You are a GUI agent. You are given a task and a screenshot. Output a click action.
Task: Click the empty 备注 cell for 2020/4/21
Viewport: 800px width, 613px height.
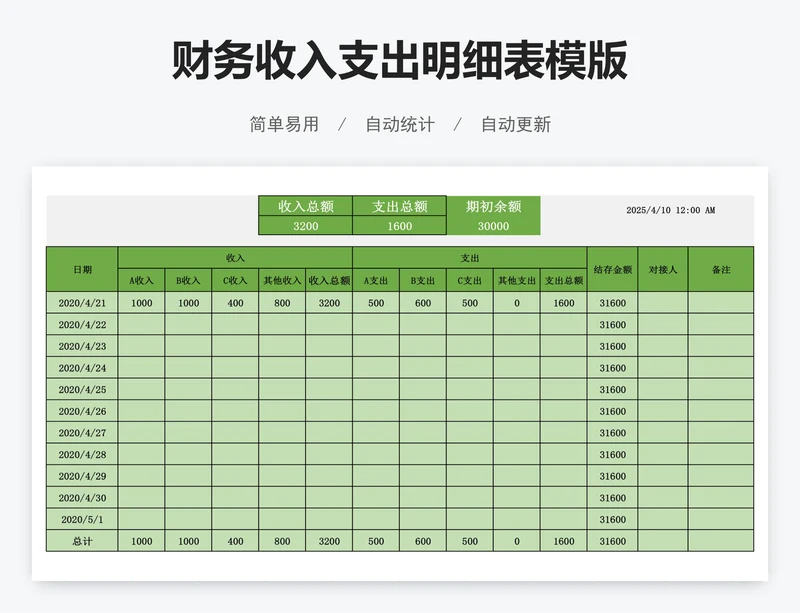click(721, 303)
